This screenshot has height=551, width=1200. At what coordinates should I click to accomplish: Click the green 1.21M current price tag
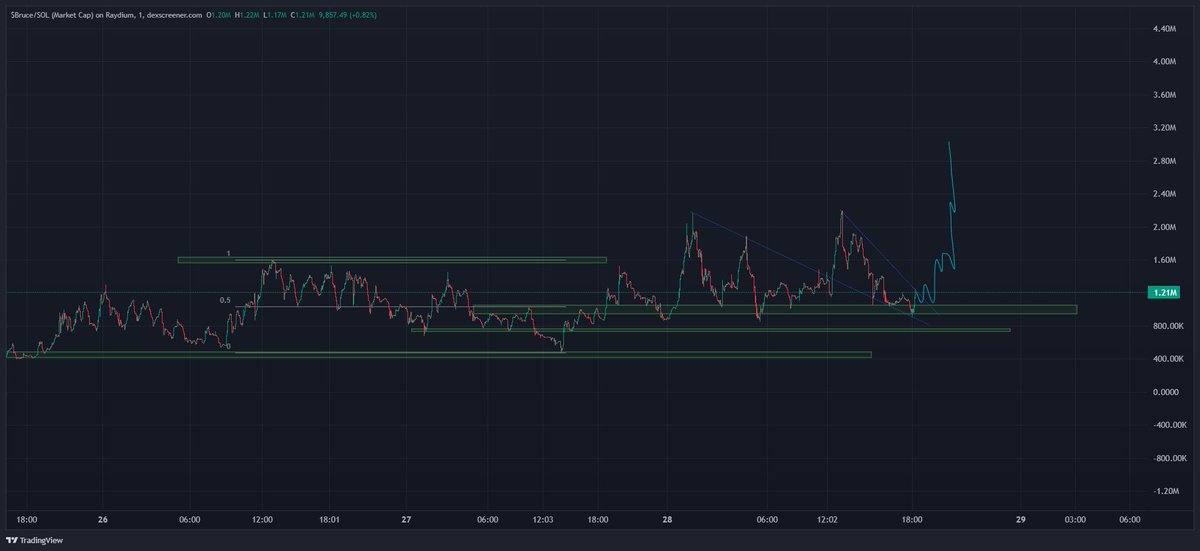coord(1163,292)
